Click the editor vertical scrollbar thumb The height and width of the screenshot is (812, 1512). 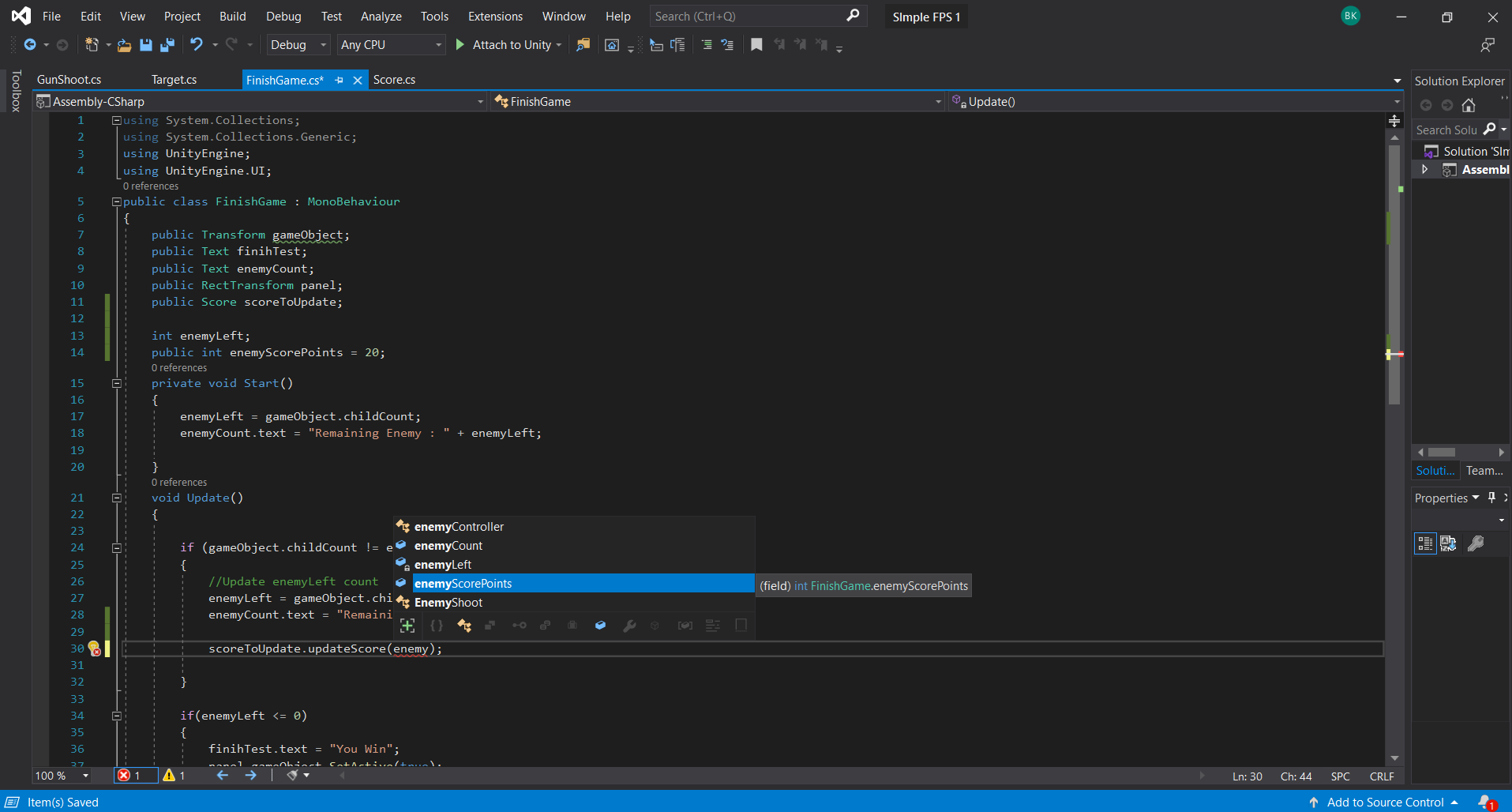1394,276
